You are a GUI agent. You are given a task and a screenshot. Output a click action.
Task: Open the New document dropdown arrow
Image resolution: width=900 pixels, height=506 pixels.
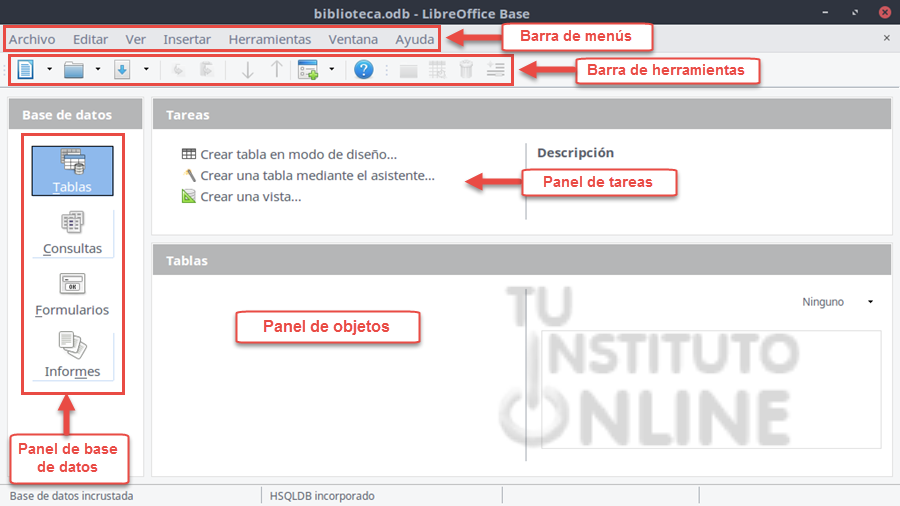(49, 69)
